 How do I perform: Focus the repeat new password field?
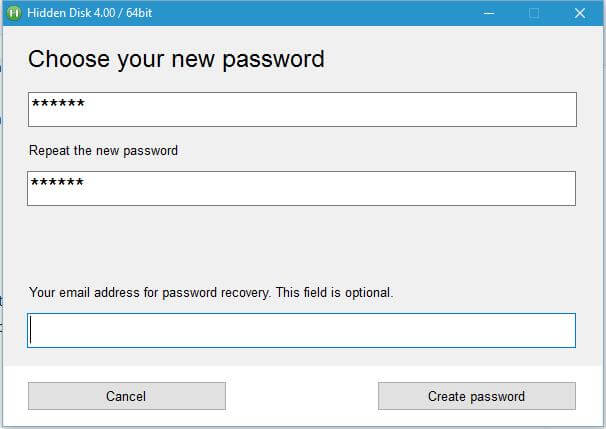tap(301, 188)
